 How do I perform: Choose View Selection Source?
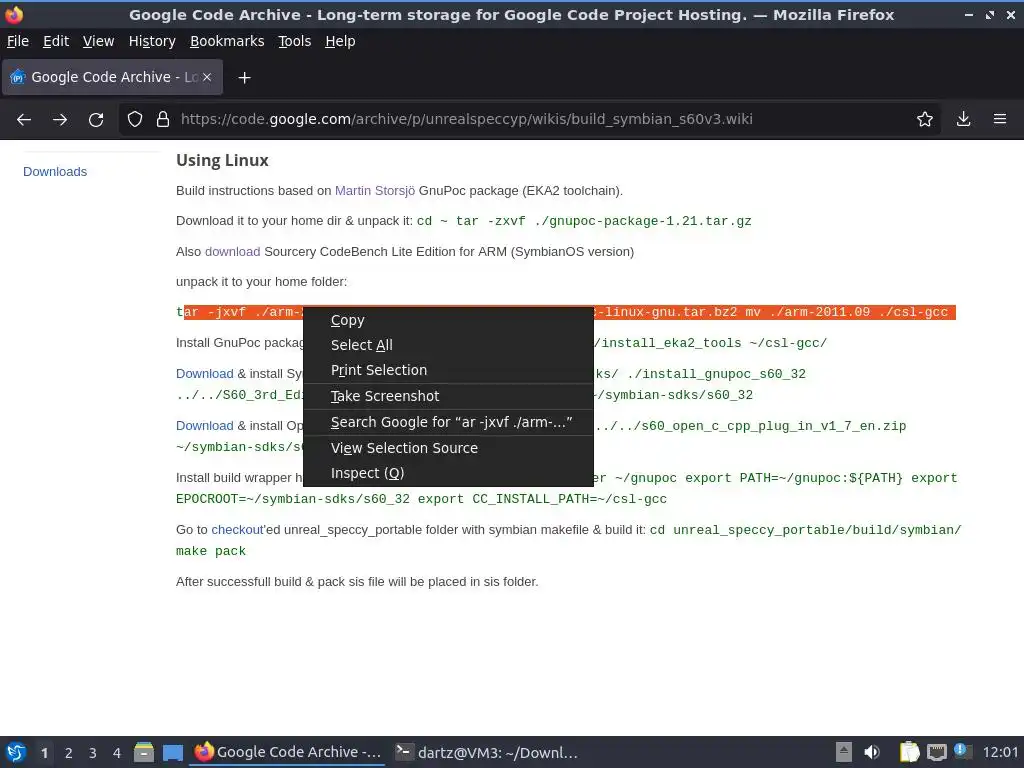pos(449,448)
